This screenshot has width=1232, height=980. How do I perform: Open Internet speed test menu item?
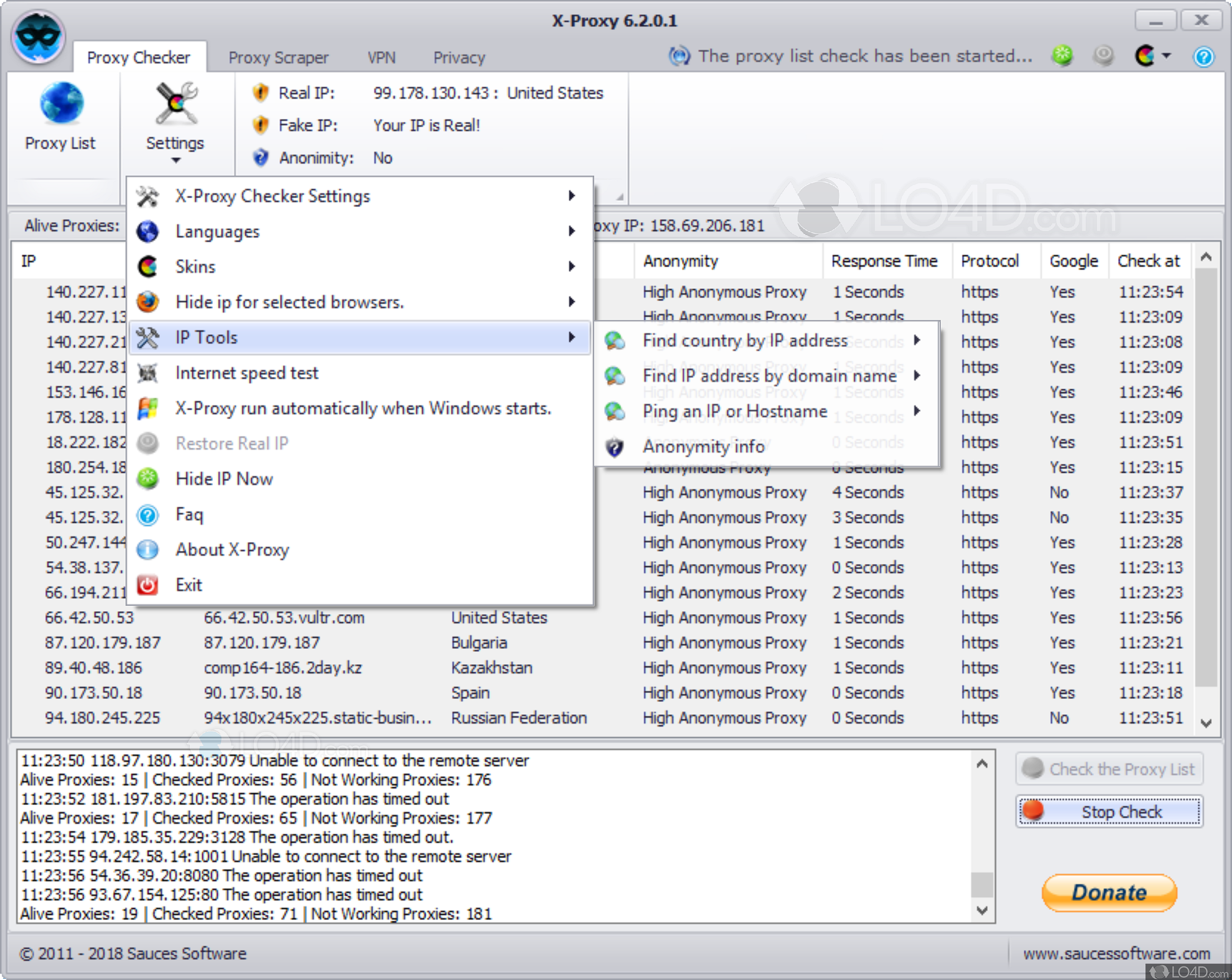point(246,373)
